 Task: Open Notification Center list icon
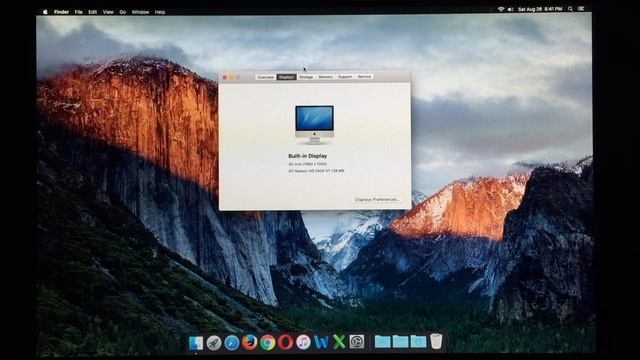click(581, 9)
